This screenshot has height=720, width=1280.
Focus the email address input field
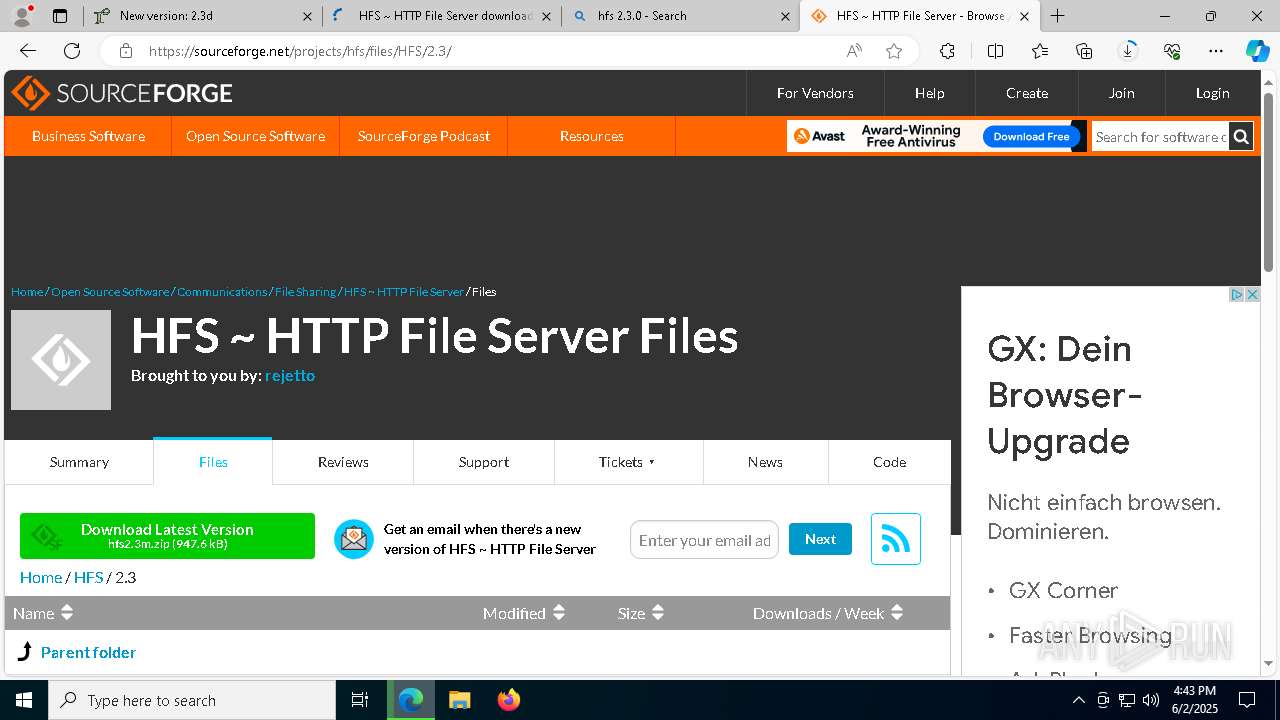pyautogui.click(x=704, y=540)
